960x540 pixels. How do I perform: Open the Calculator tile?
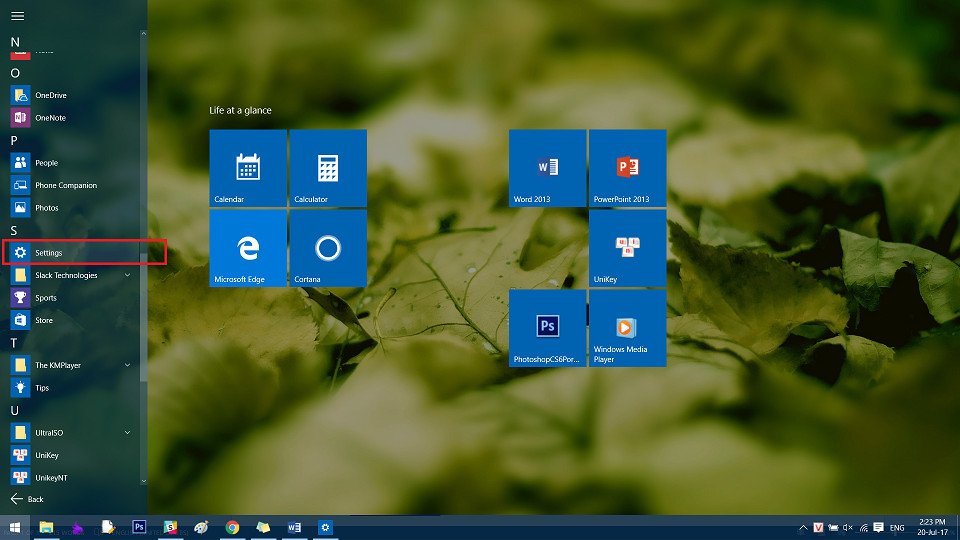pyautogui.click(x=328, y=168)
